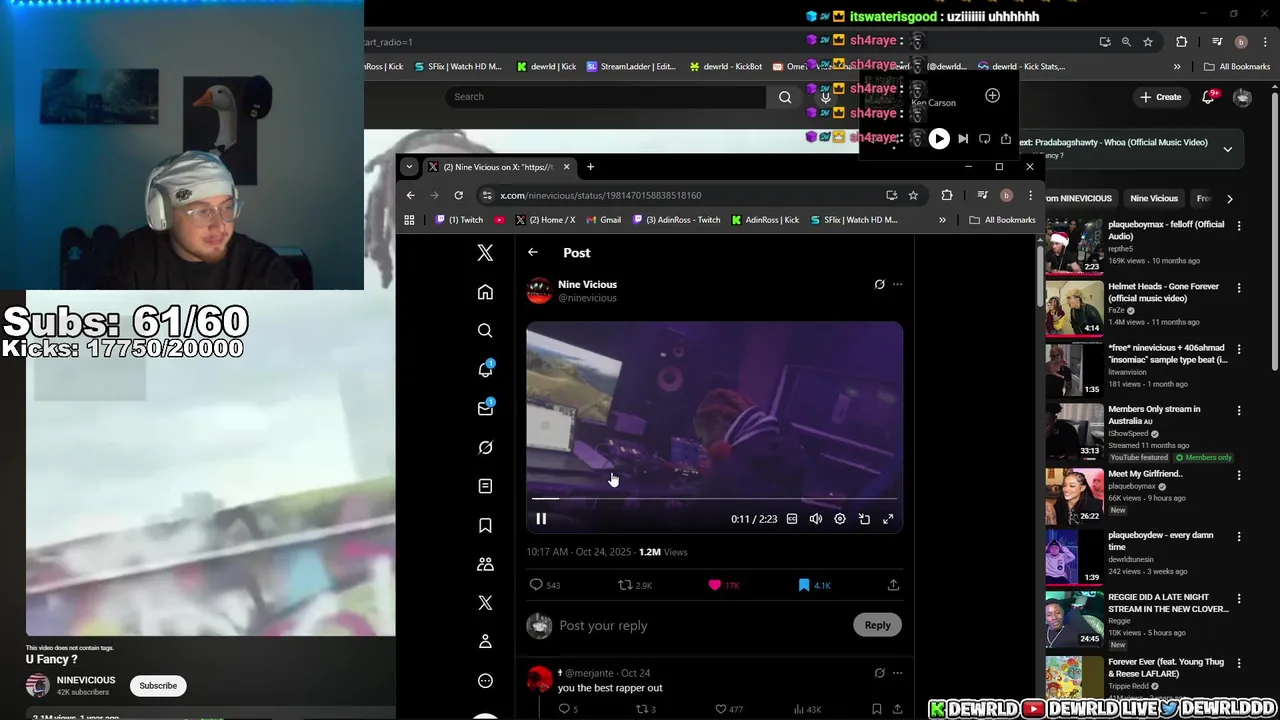
Task: Remove bookmark on Nine Vicious post
Action: pos(814,585)
